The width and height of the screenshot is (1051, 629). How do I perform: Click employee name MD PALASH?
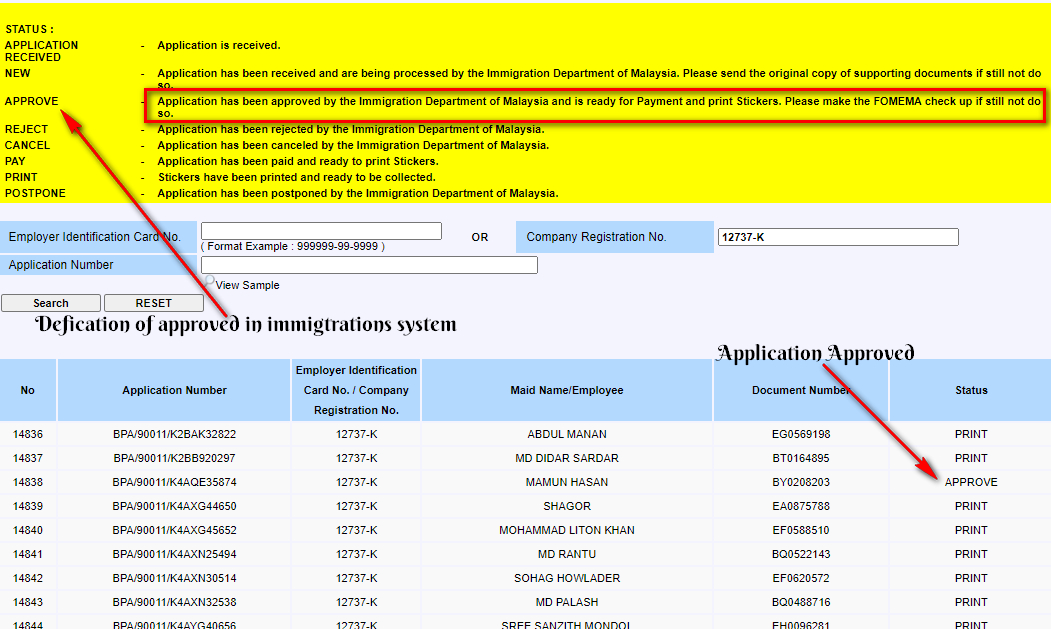[x=567, y=602]
